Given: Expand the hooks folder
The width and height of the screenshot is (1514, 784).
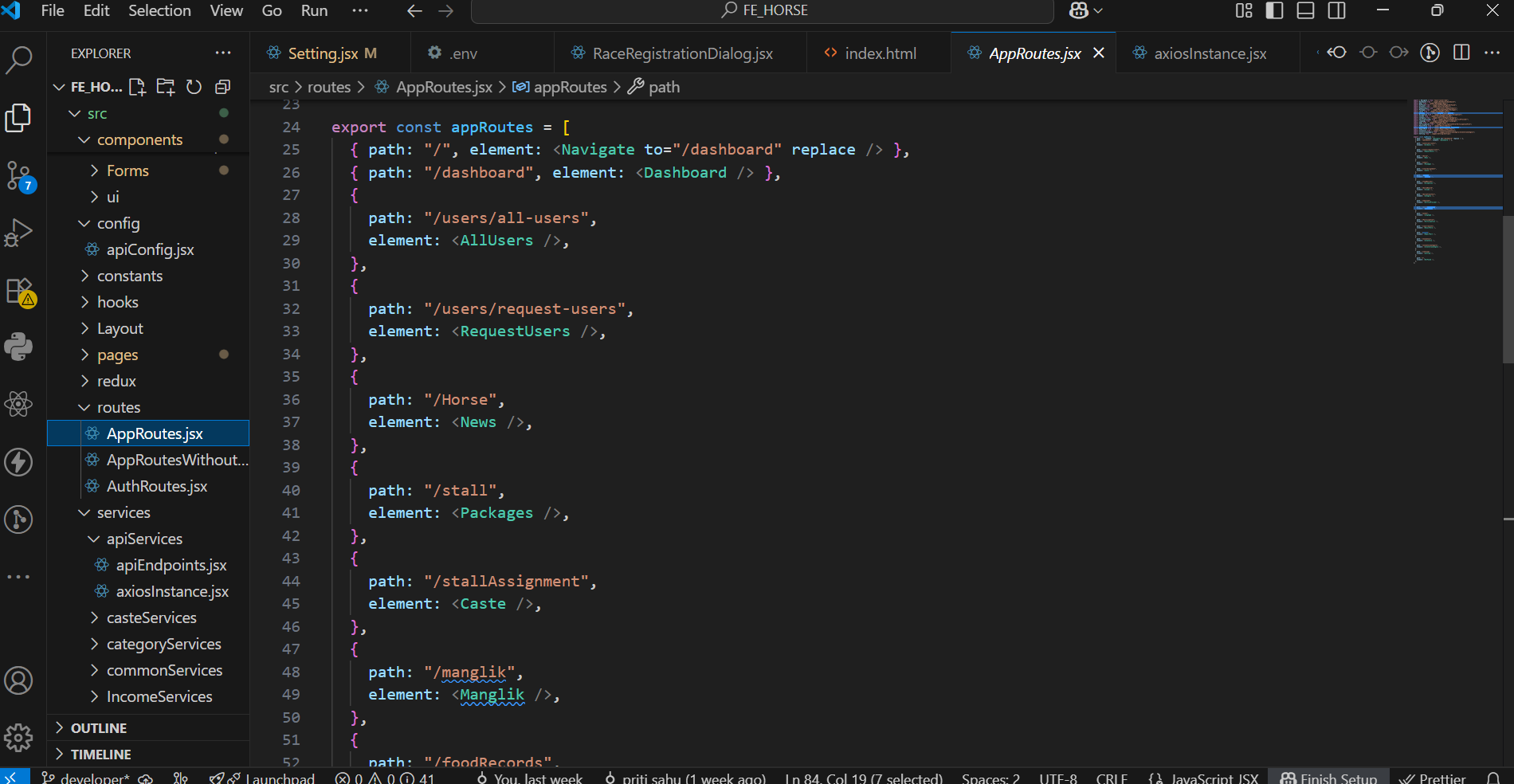Looking at the screenshot, I should [117, 302].
